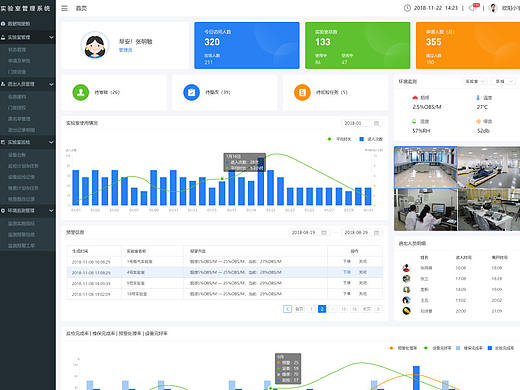This screenshot has width=520, height=390.
Task: Click the orange document icon labeled (5)
Action: [x=302, y=92]
